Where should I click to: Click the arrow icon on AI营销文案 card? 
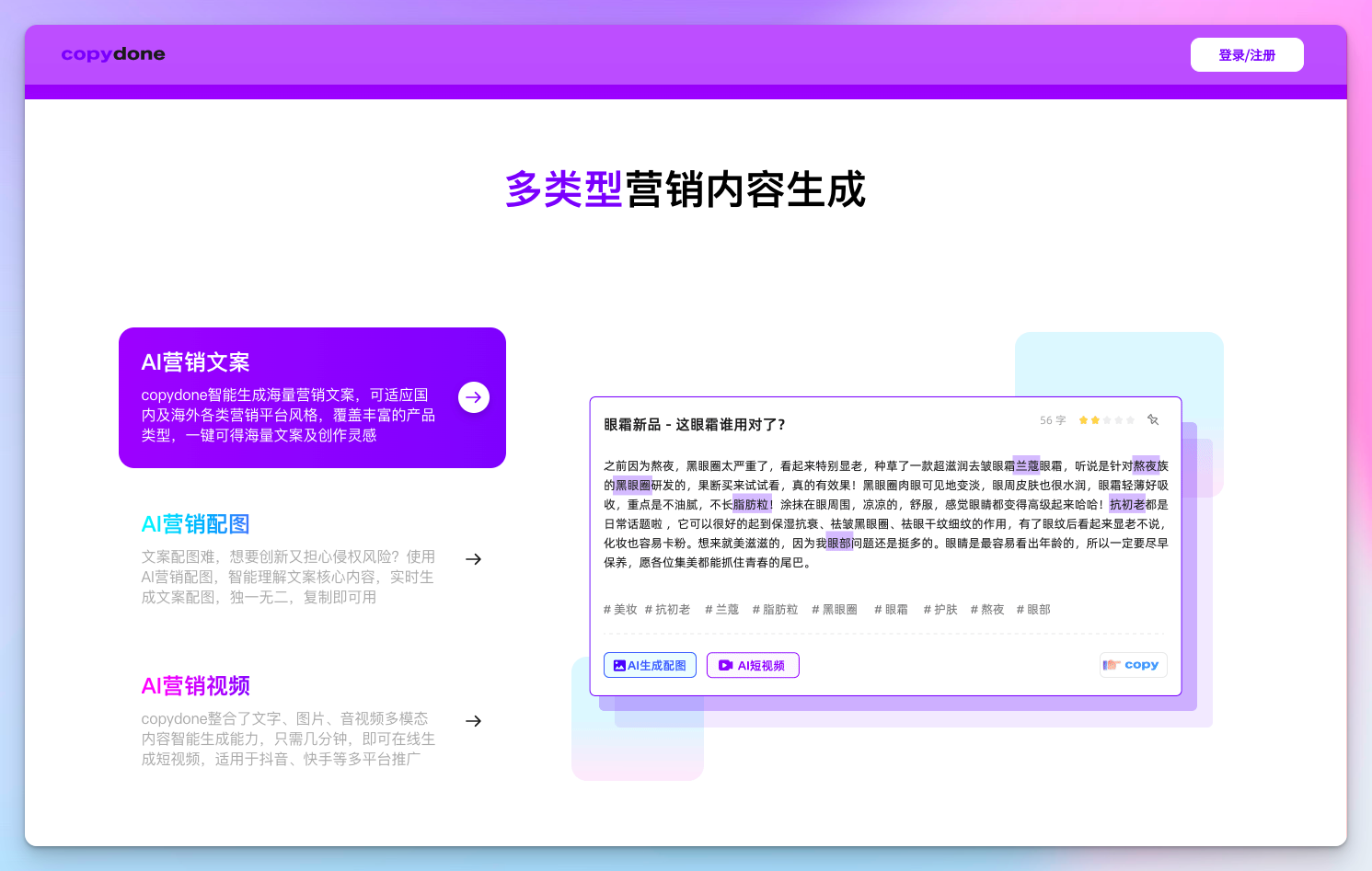coord(473,396)
